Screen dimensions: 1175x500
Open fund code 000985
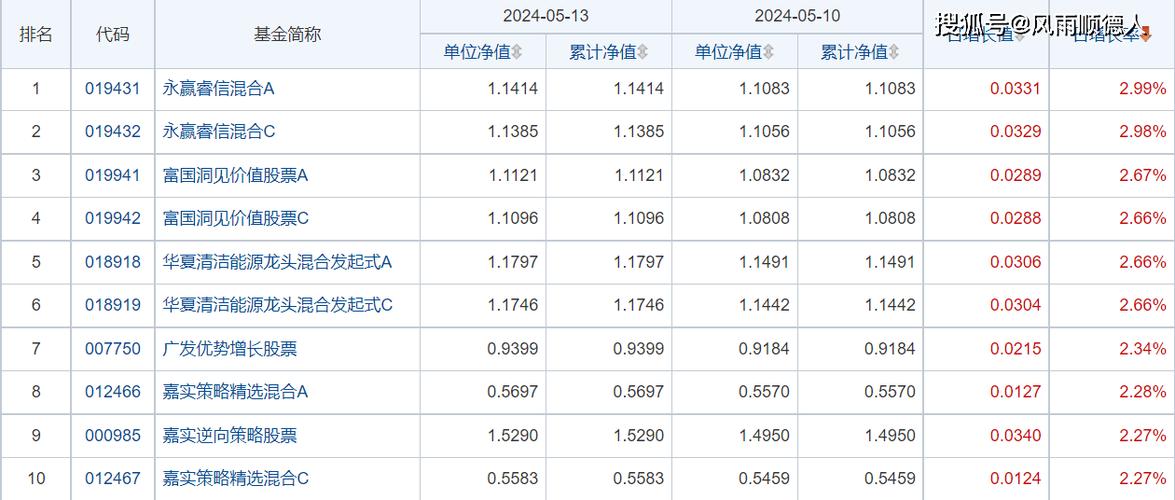point(112,436)
